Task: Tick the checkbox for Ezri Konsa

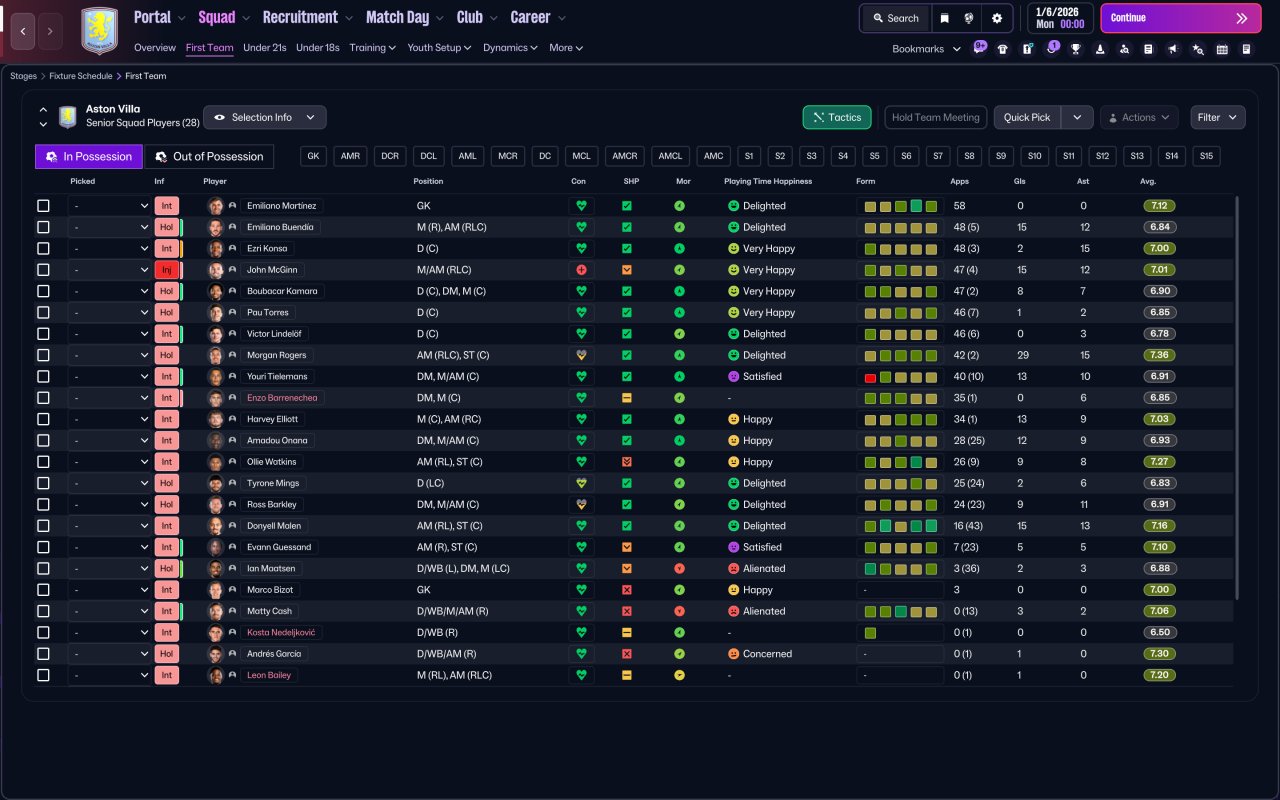Action: tap(43, 248)
